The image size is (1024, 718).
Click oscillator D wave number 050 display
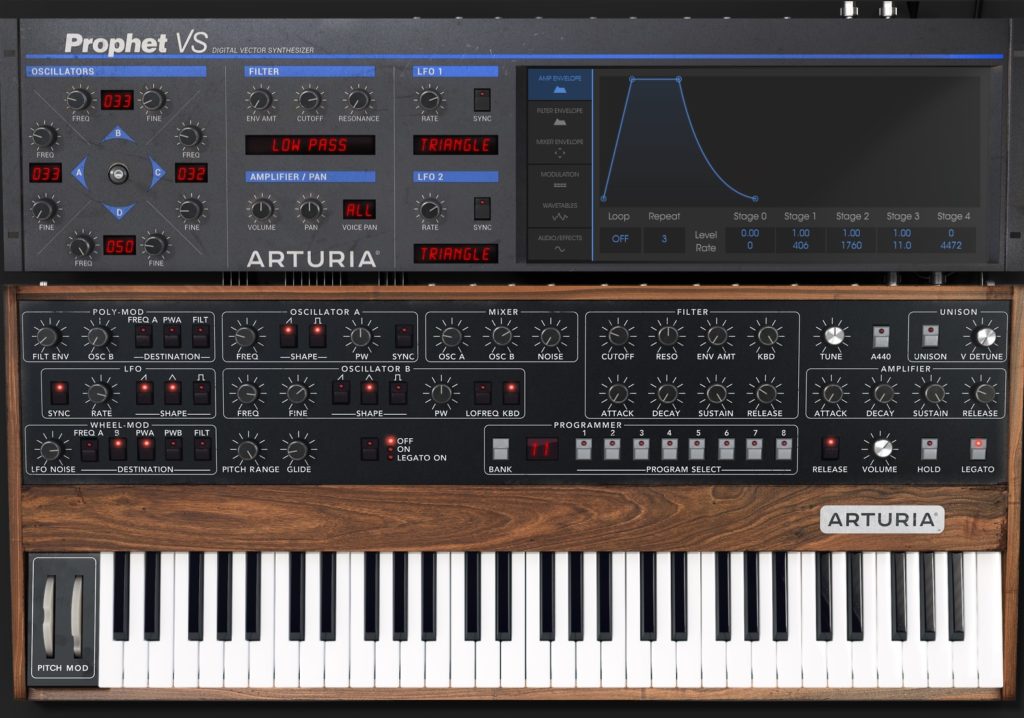[x=120, y=246]
